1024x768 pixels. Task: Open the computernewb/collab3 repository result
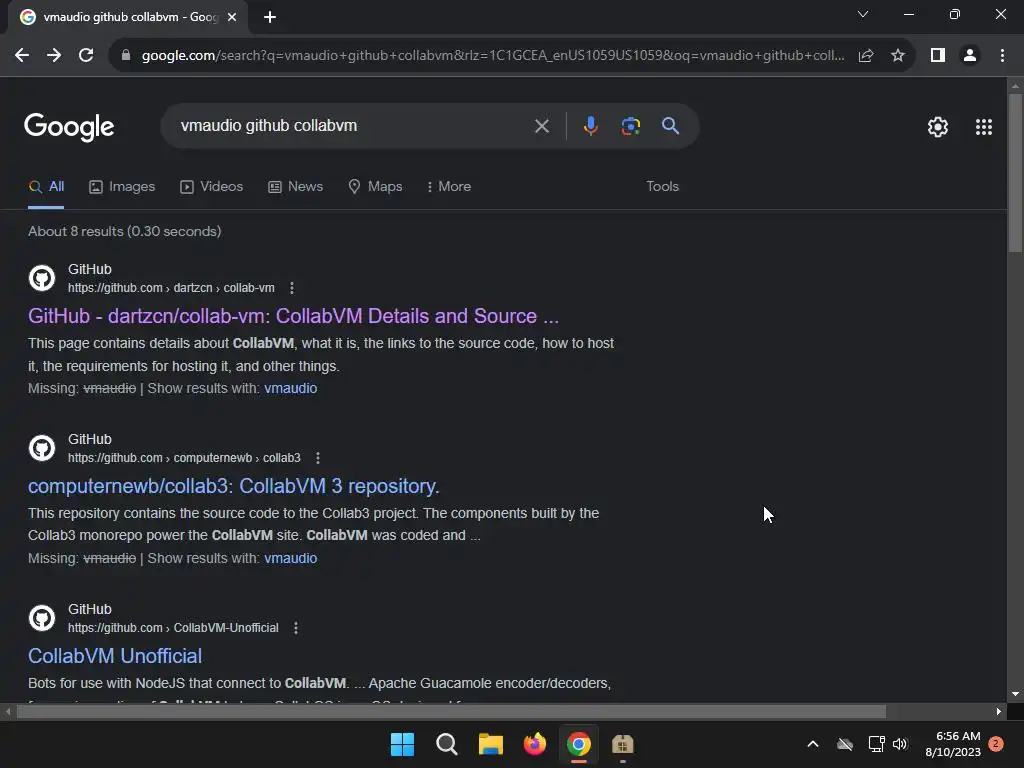(234, 487)
